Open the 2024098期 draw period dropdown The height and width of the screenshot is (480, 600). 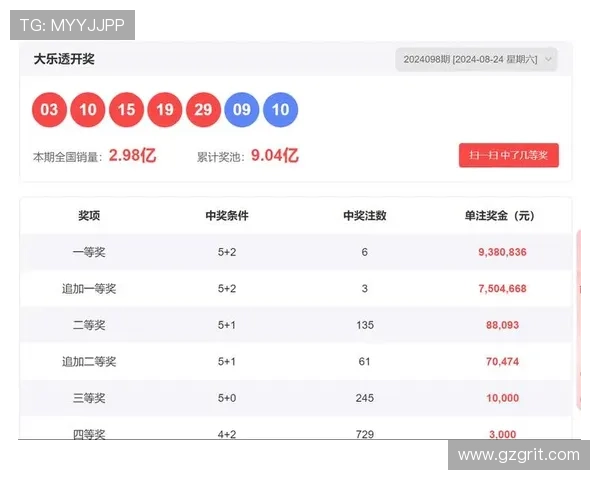(x=476, y=59)
